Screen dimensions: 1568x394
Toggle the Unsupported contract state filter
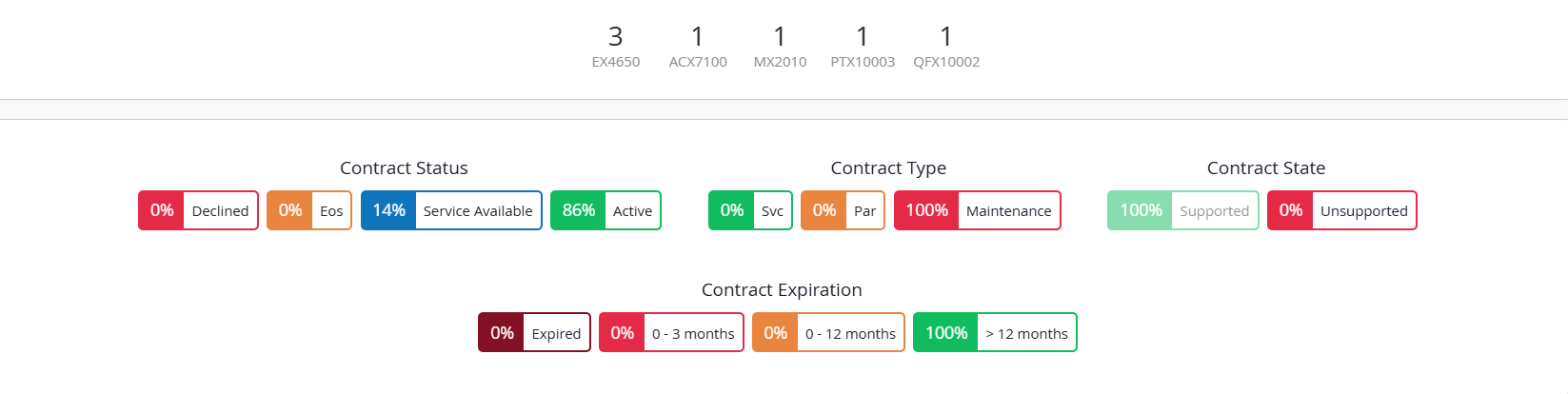(x=1341, y=210)
